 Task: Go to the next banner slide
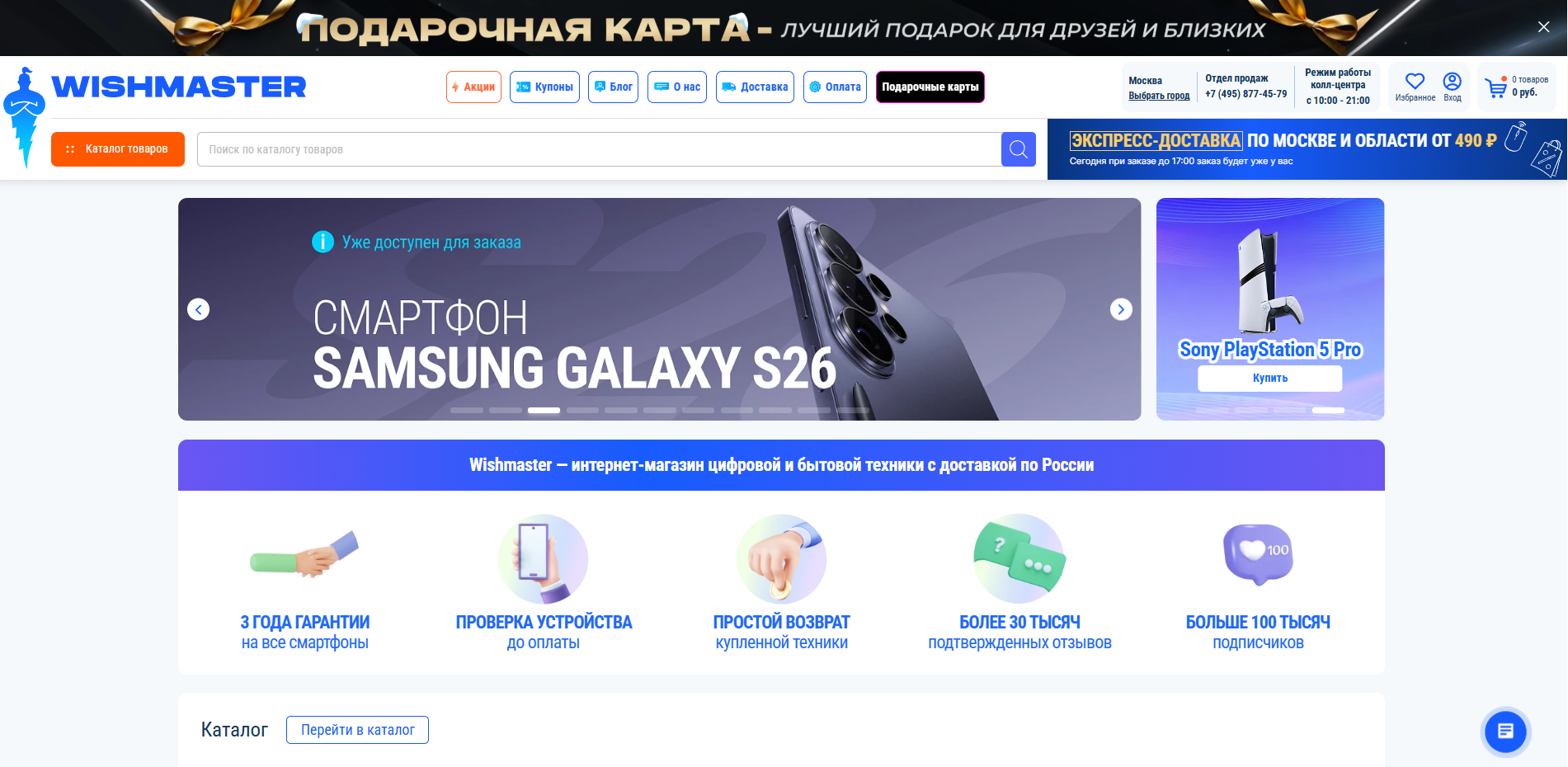(1121, 309)
